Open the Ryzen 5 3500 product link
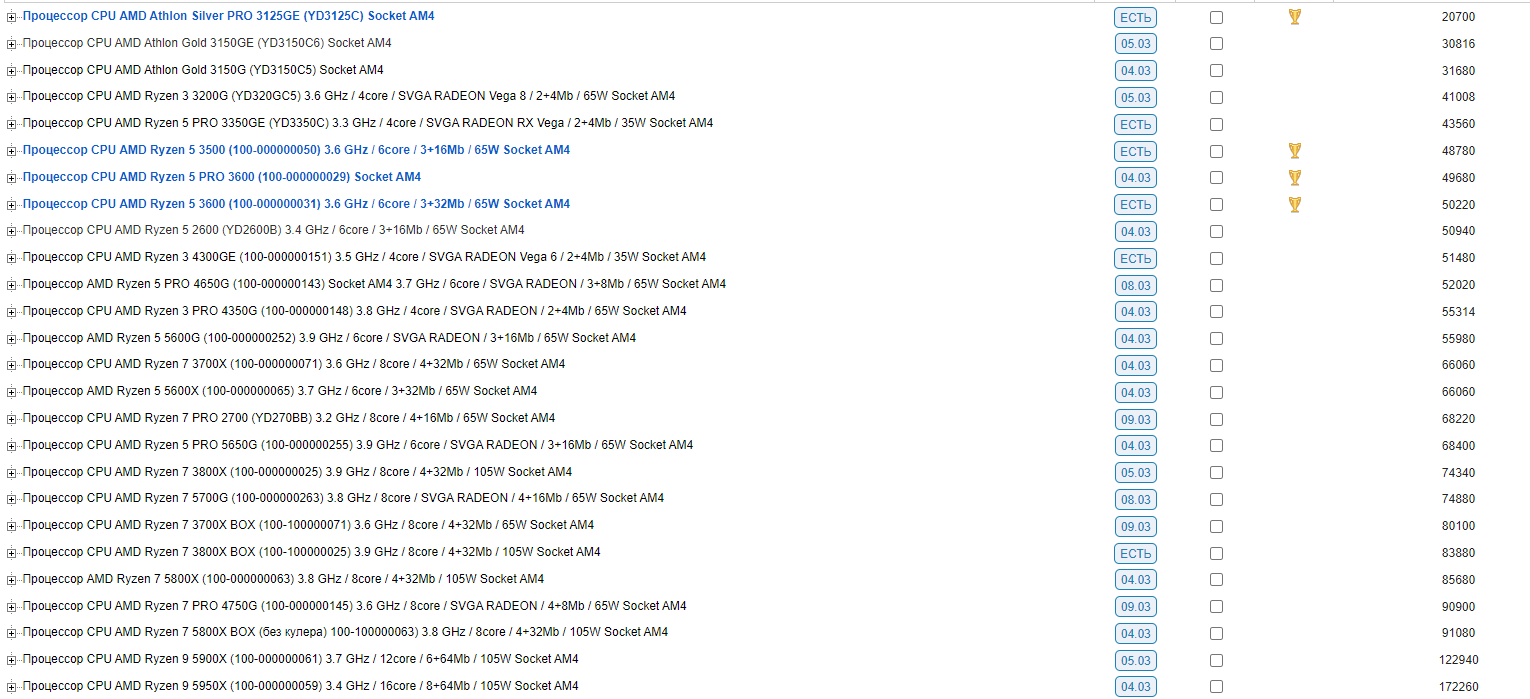 click(x=296, y=150)
